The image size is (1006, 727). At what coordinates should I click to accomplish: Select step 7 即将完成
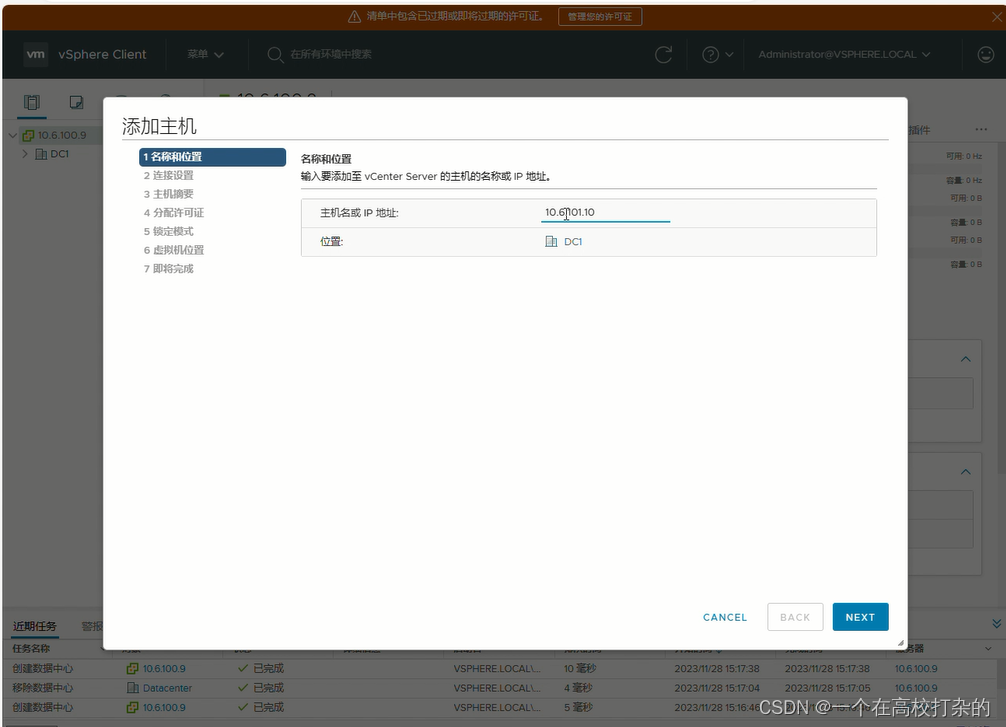coord(169,269)
